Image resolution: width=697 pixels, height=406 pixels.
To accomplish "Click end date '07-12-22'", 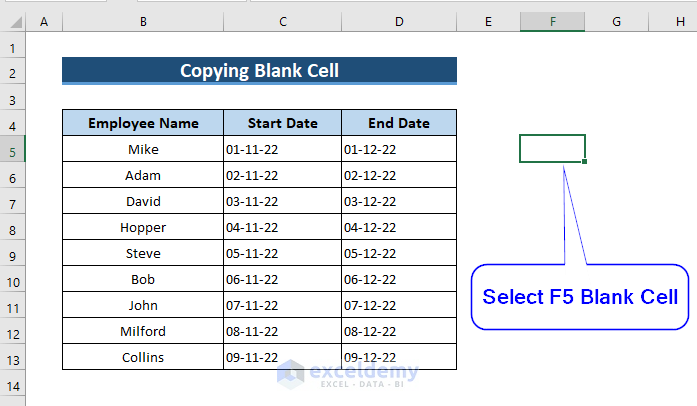I will tap(399, 305).
